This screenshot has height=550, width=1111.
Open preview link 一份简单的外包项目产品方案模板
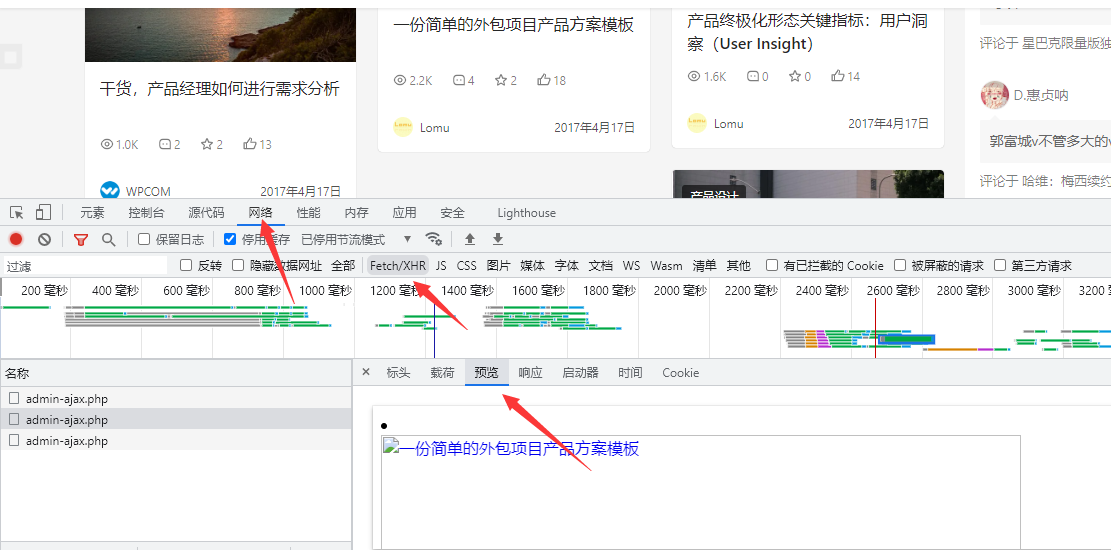519,449
